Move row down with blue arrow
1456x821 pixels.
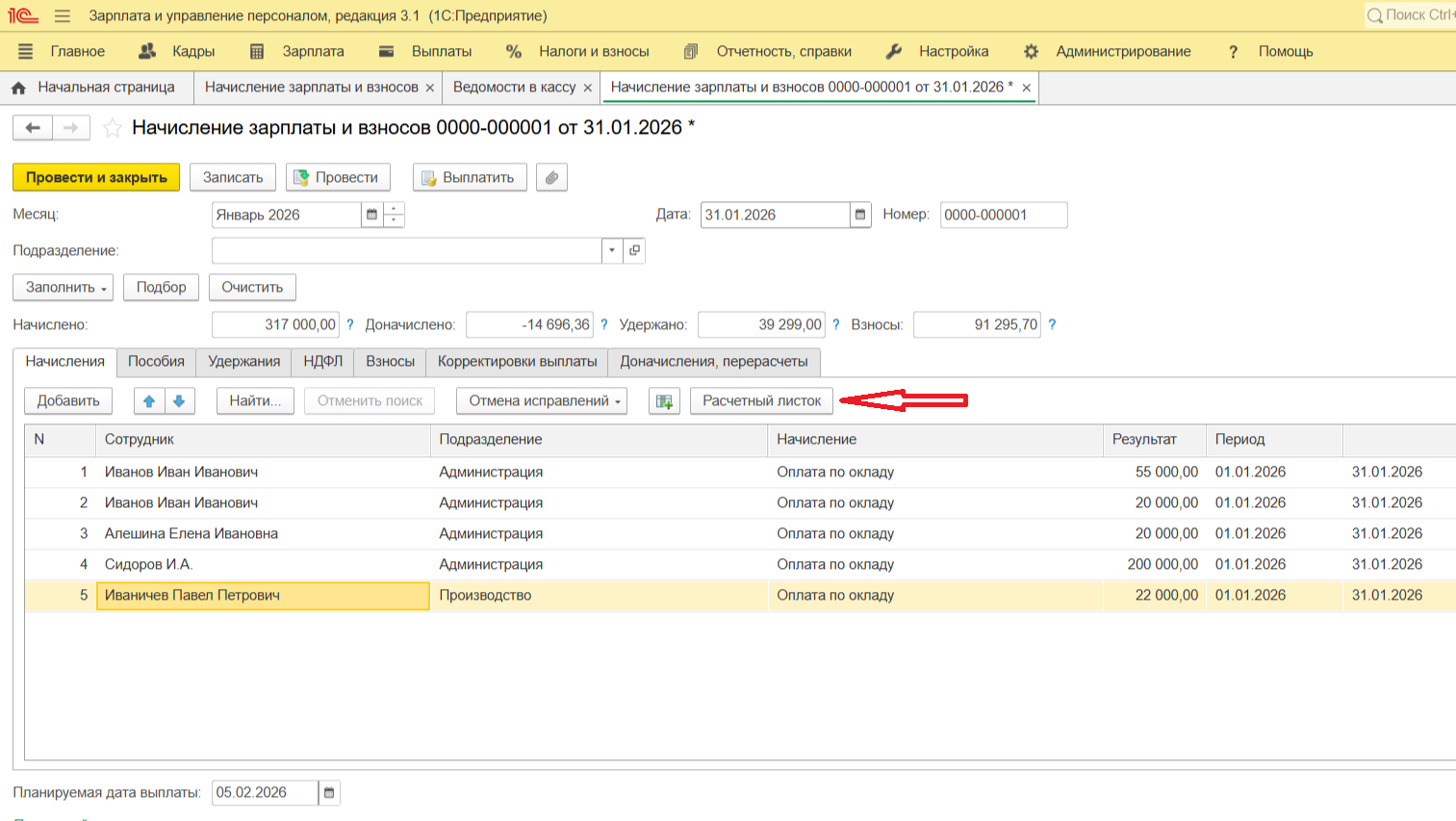click(179, 401)
